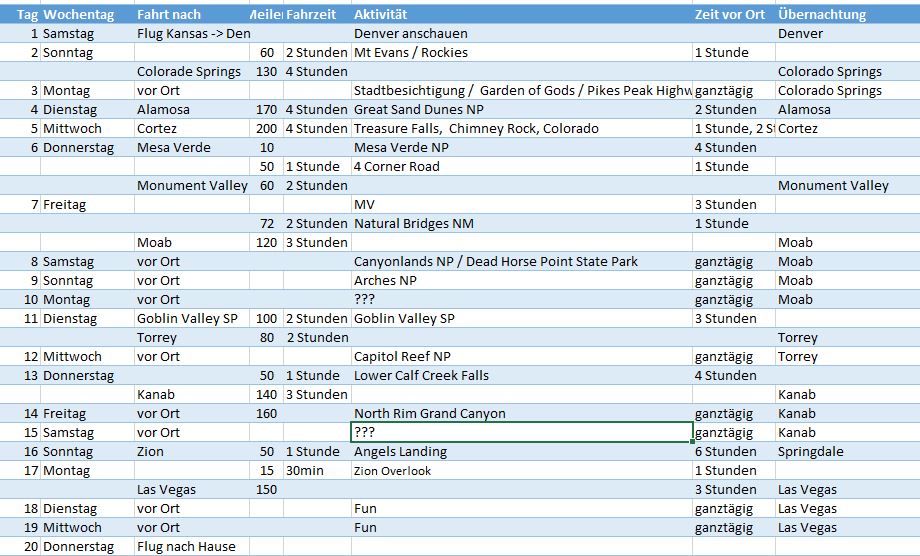Click the 'Wochentag' column header
920x556 pixels.
click(79, 15)
